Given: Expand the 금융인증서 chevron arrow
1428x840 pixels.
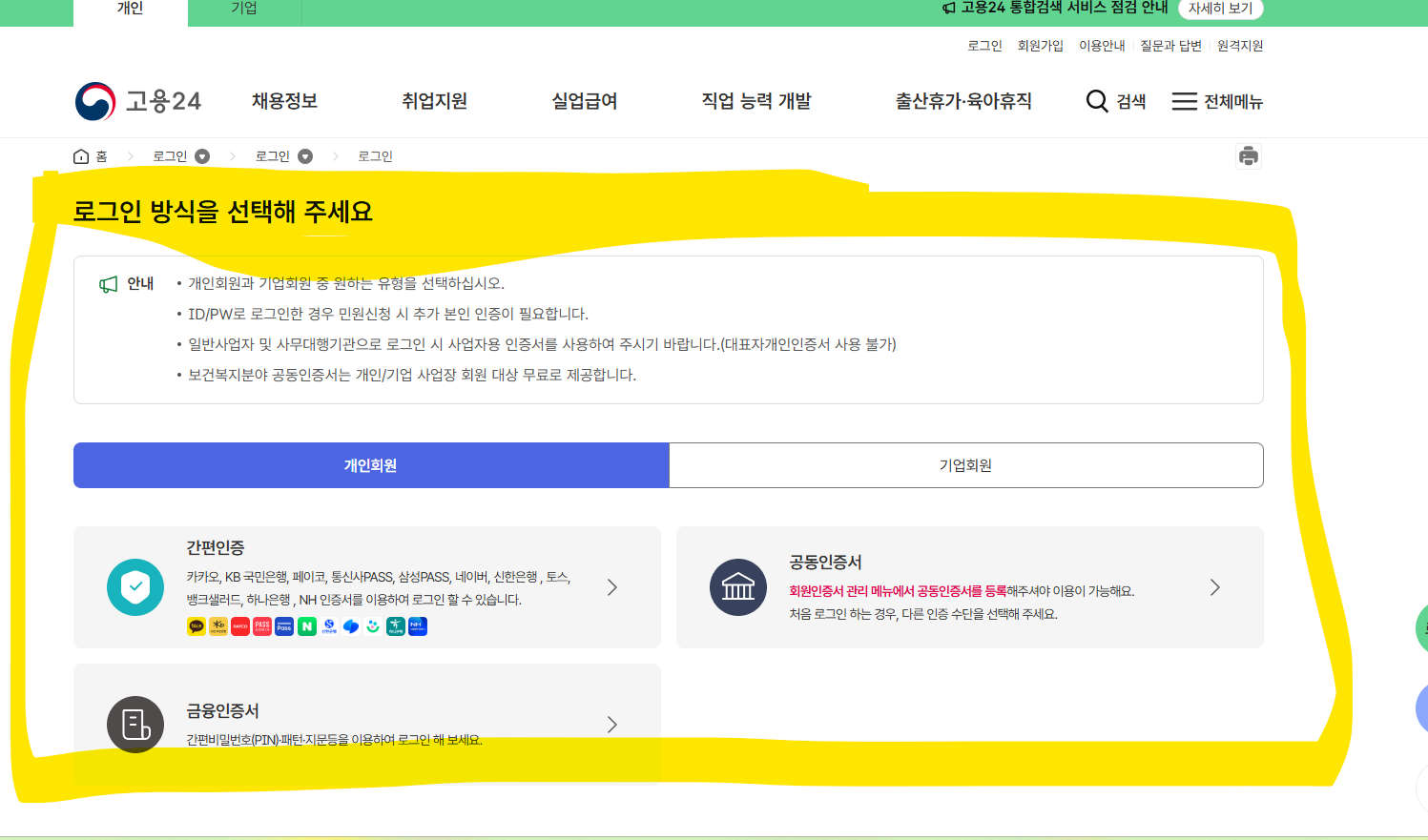Looking at the screenshot, I should (x=611, y=725).
